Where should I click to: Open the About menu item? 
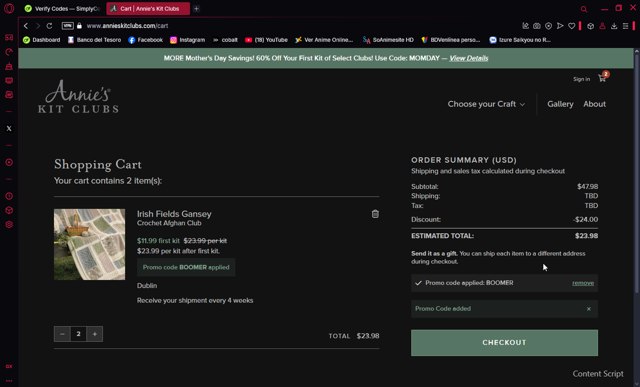(x=594, y=104)
